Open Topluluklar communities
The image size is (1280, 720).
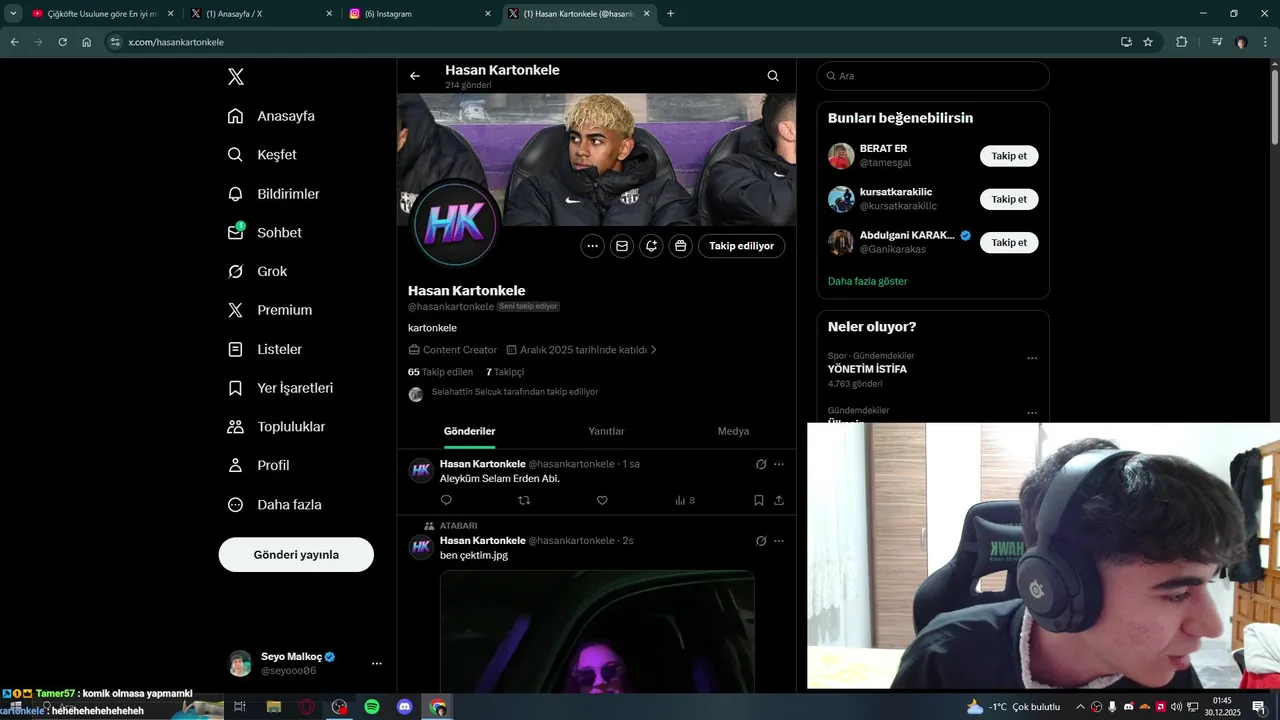[x=276, y=427]
